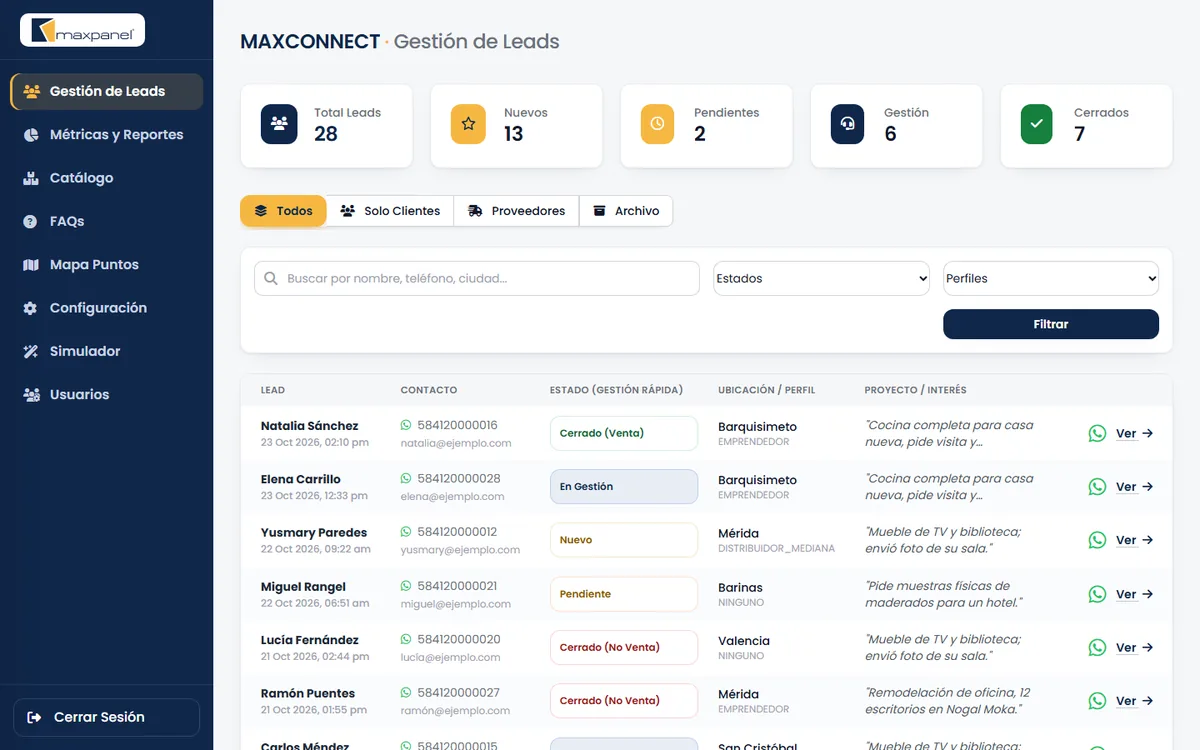Click the Total Leads people icon
This screenshot has width=1200, height=750.
pyautogui.click(x=279, y=124)
